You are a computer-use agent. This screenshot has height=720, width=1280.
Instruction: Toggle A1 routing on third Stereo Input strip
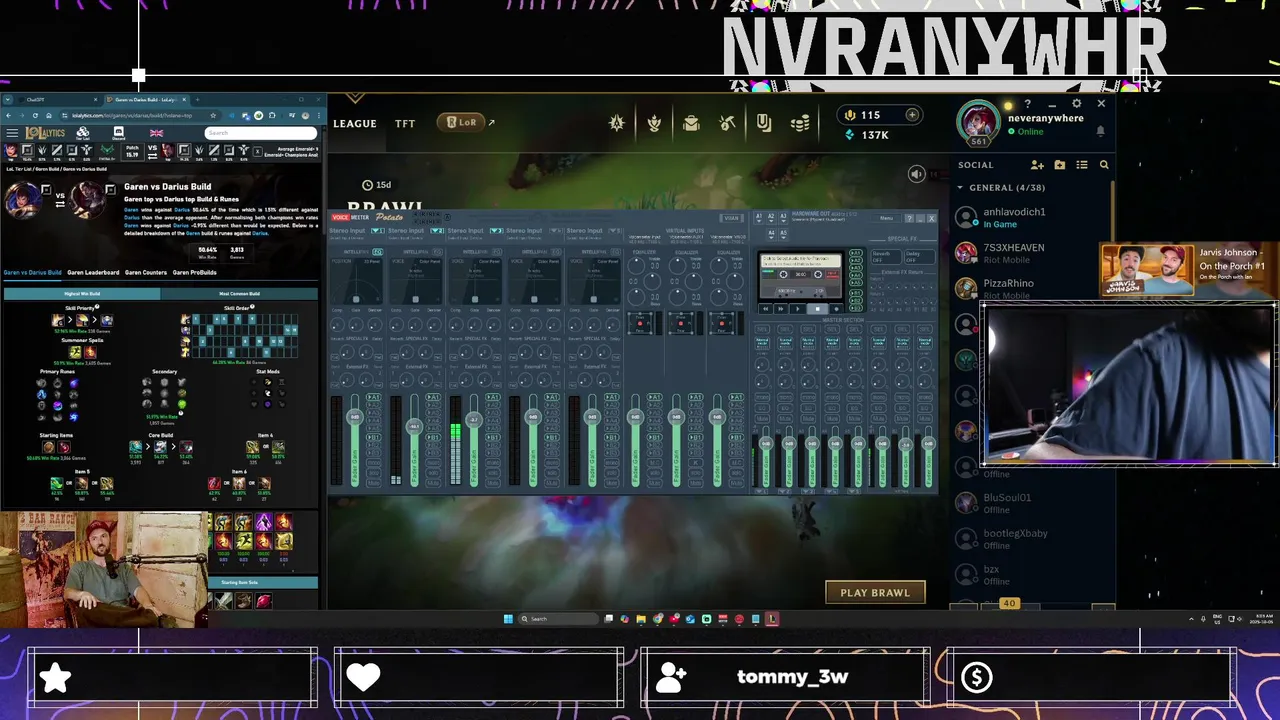[x=493, y=397]
